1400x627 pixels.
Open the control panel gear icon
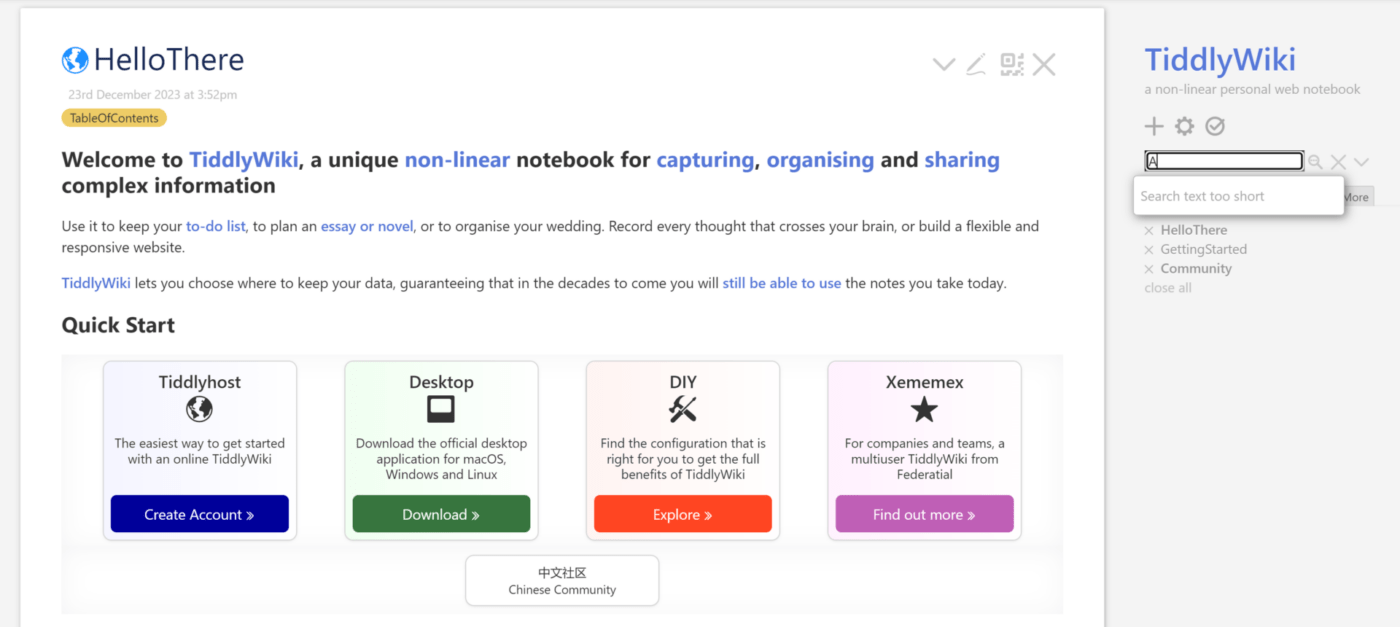(1184, 126)
